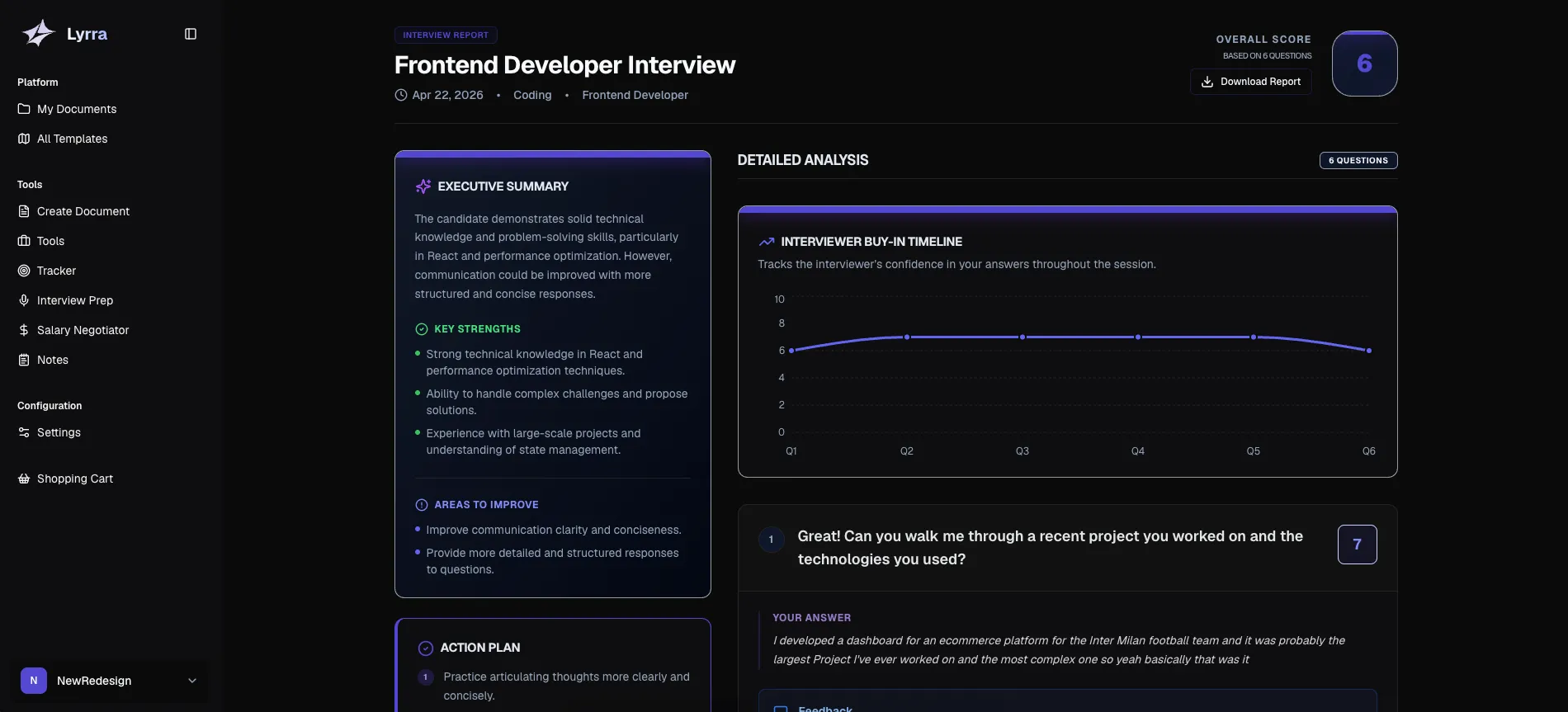Click the Q5 data point on the timeline chart
Viewport: 1568px width, 712px height.
(1254, 337)
